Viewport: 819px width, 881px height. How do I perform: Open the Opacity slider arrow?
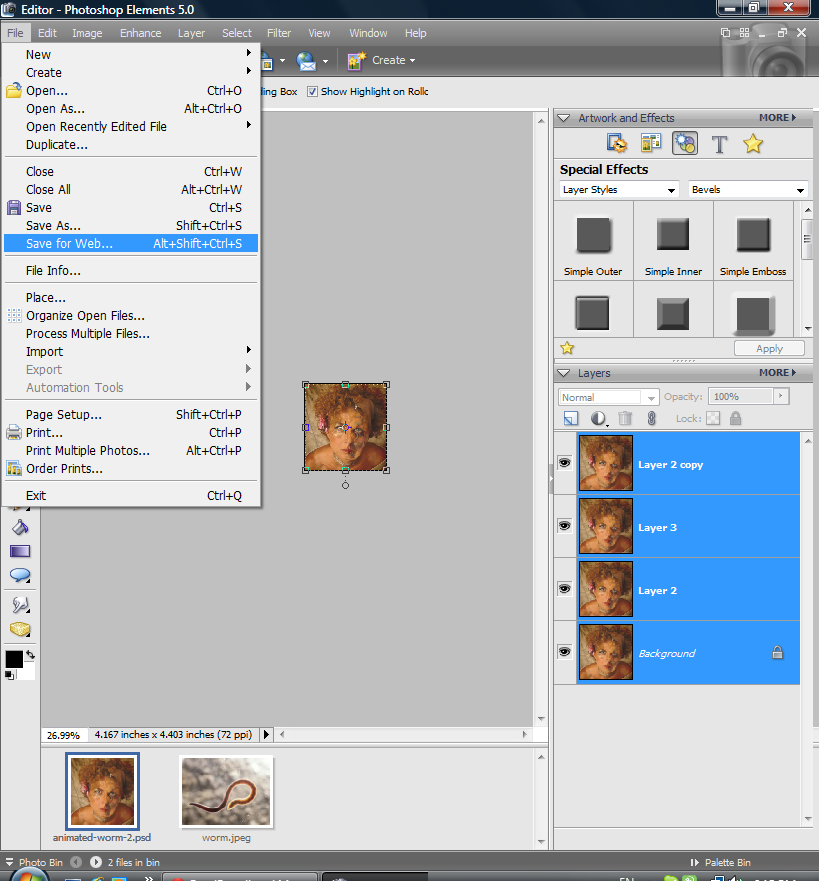[781, 396]
